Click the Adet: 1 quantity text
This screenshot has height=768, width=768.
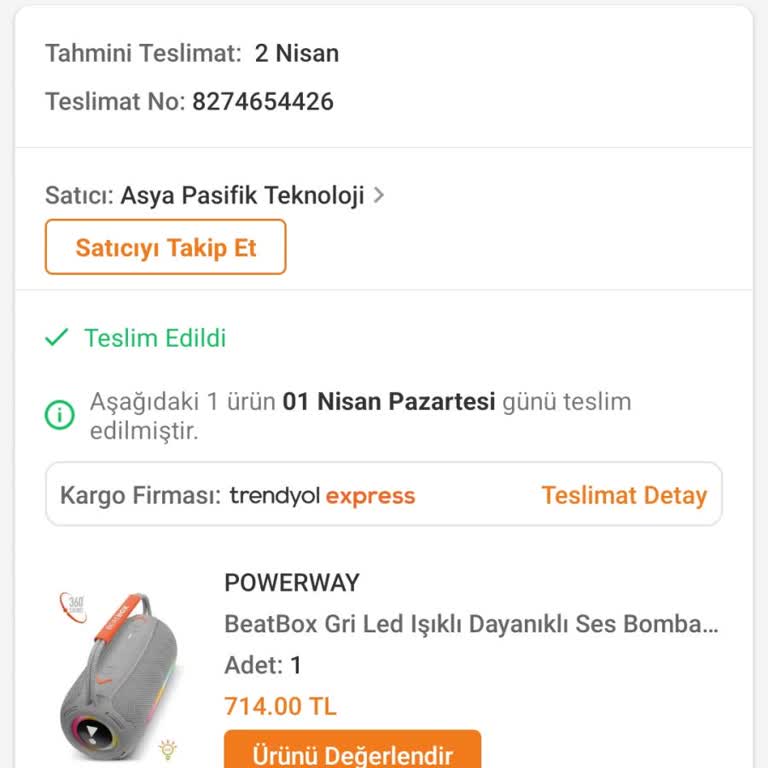click(263, 665)
